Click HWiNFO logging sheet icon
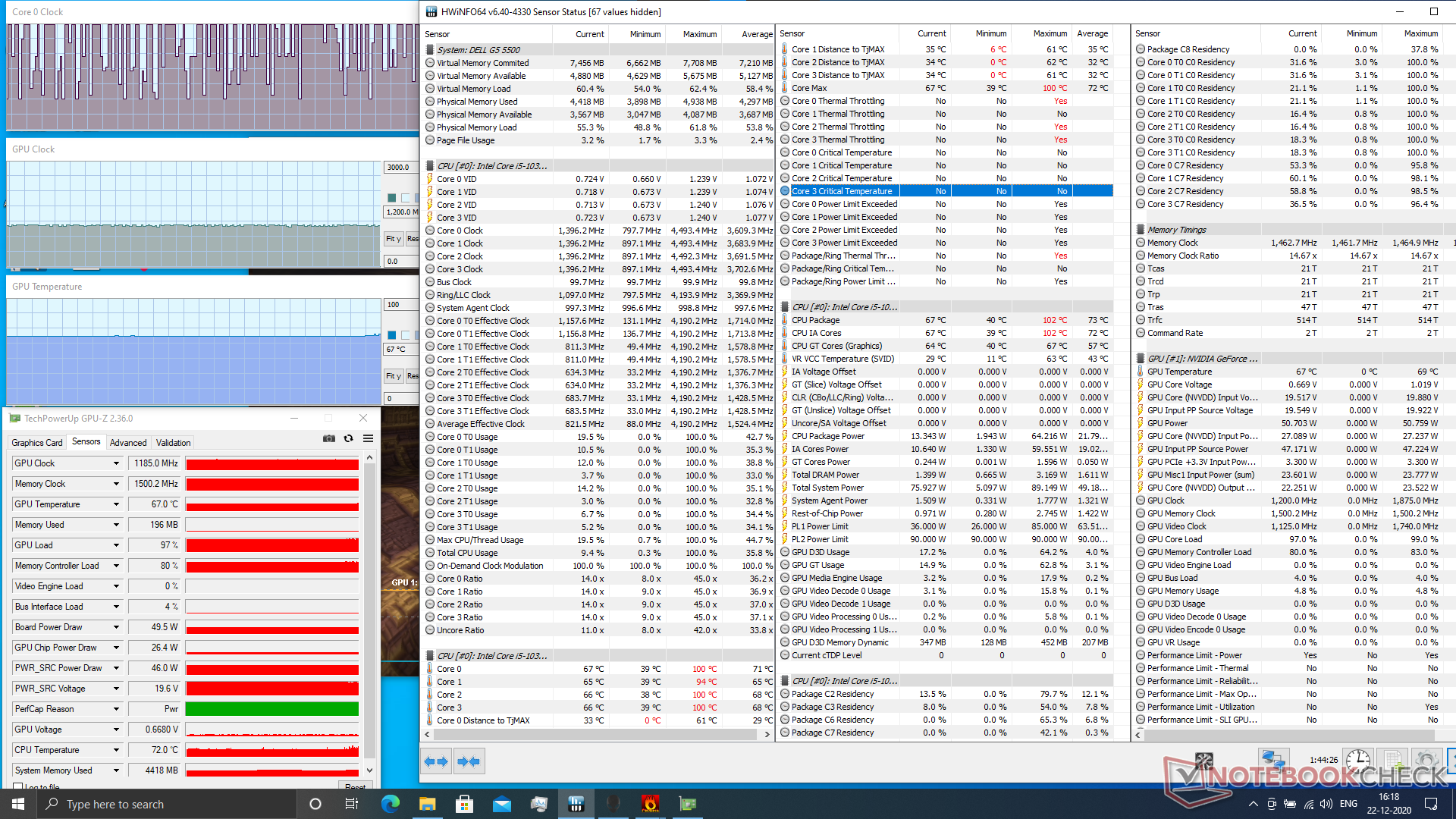 tap(1392, 761)
